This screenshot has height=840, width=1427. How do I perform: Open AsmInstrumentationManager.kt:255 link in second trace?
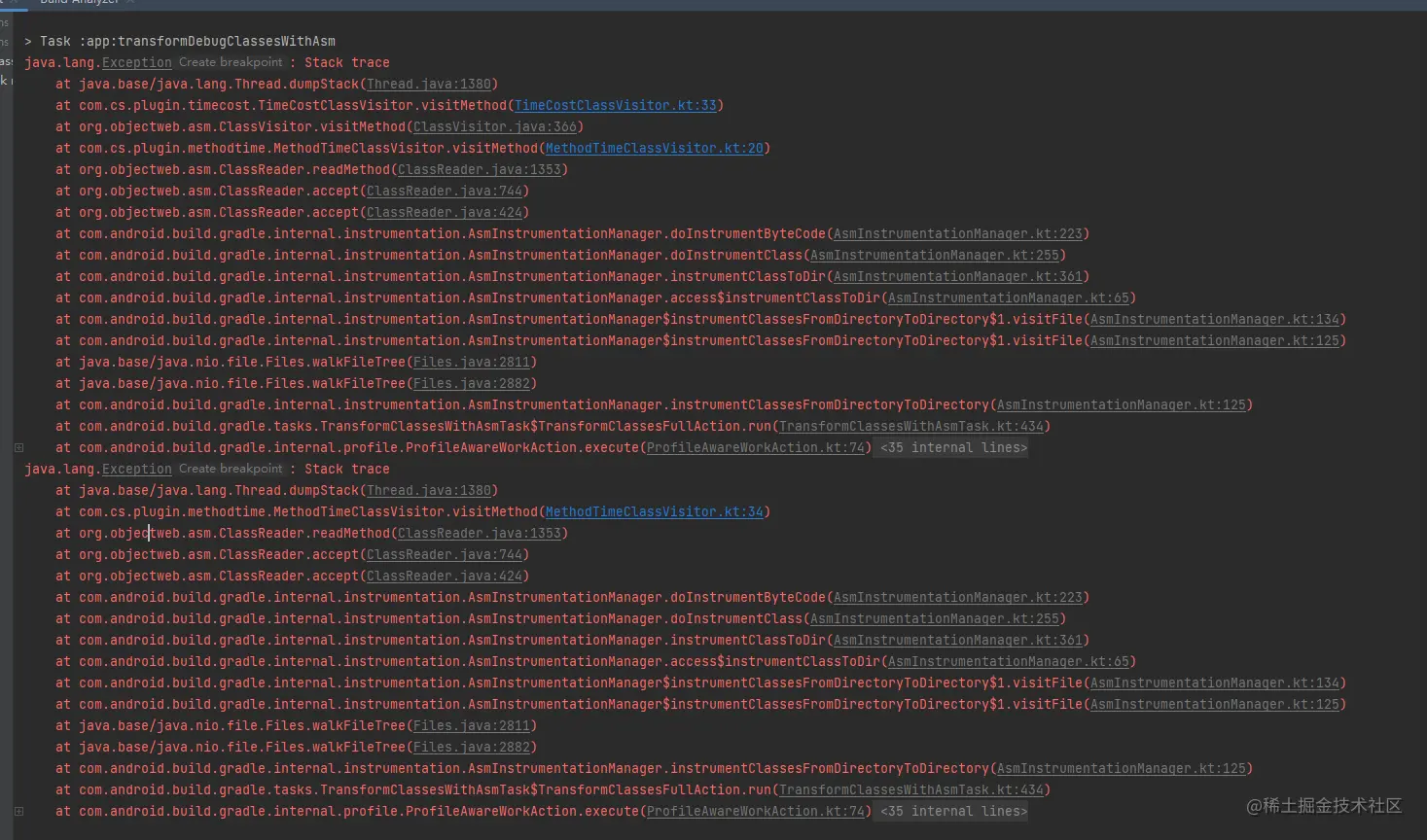[x=935, y=618]
